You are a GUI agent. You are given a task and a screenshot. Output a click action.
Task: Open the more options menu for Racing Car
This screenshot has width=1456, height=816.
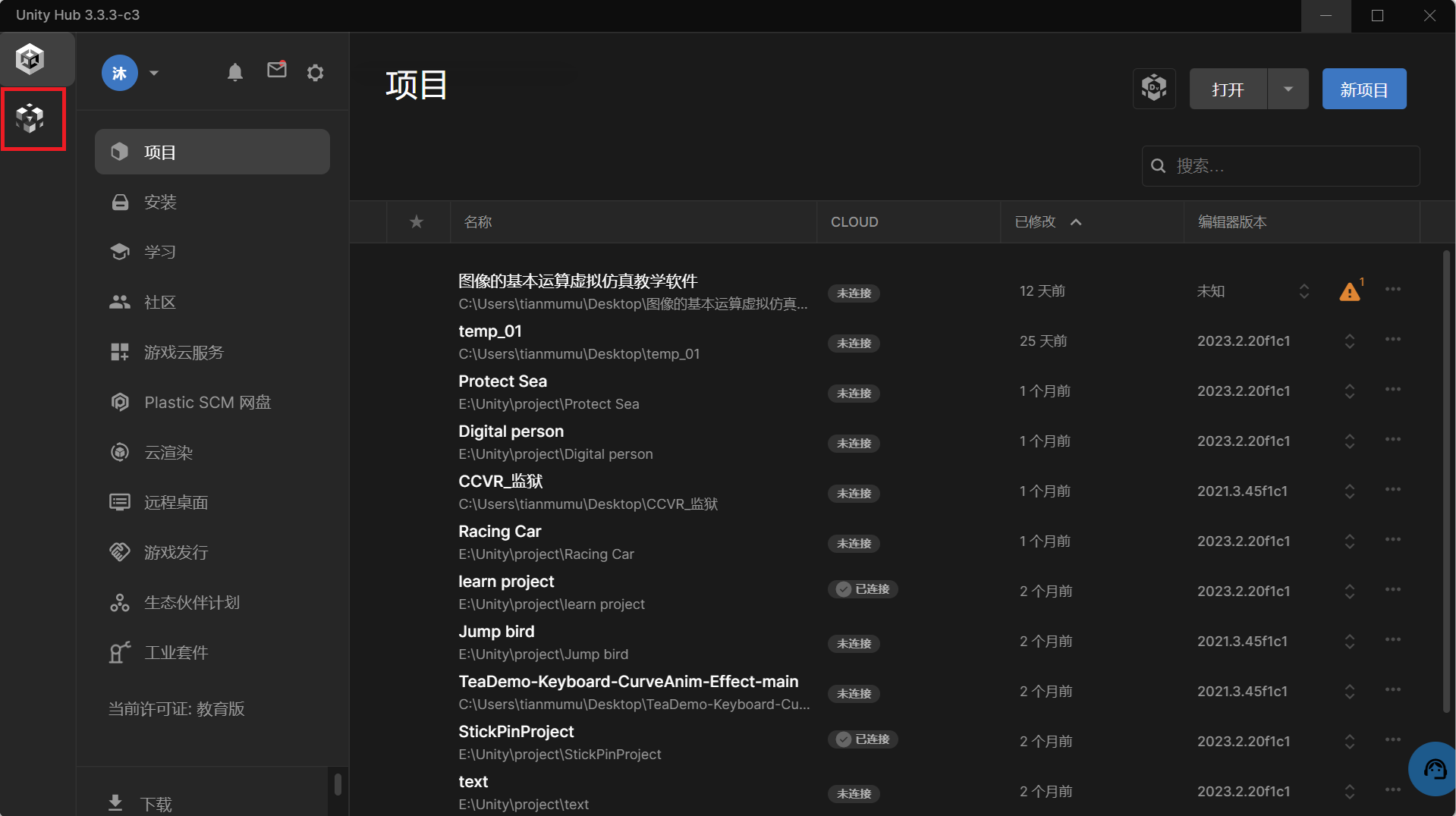pos(1393,540)
